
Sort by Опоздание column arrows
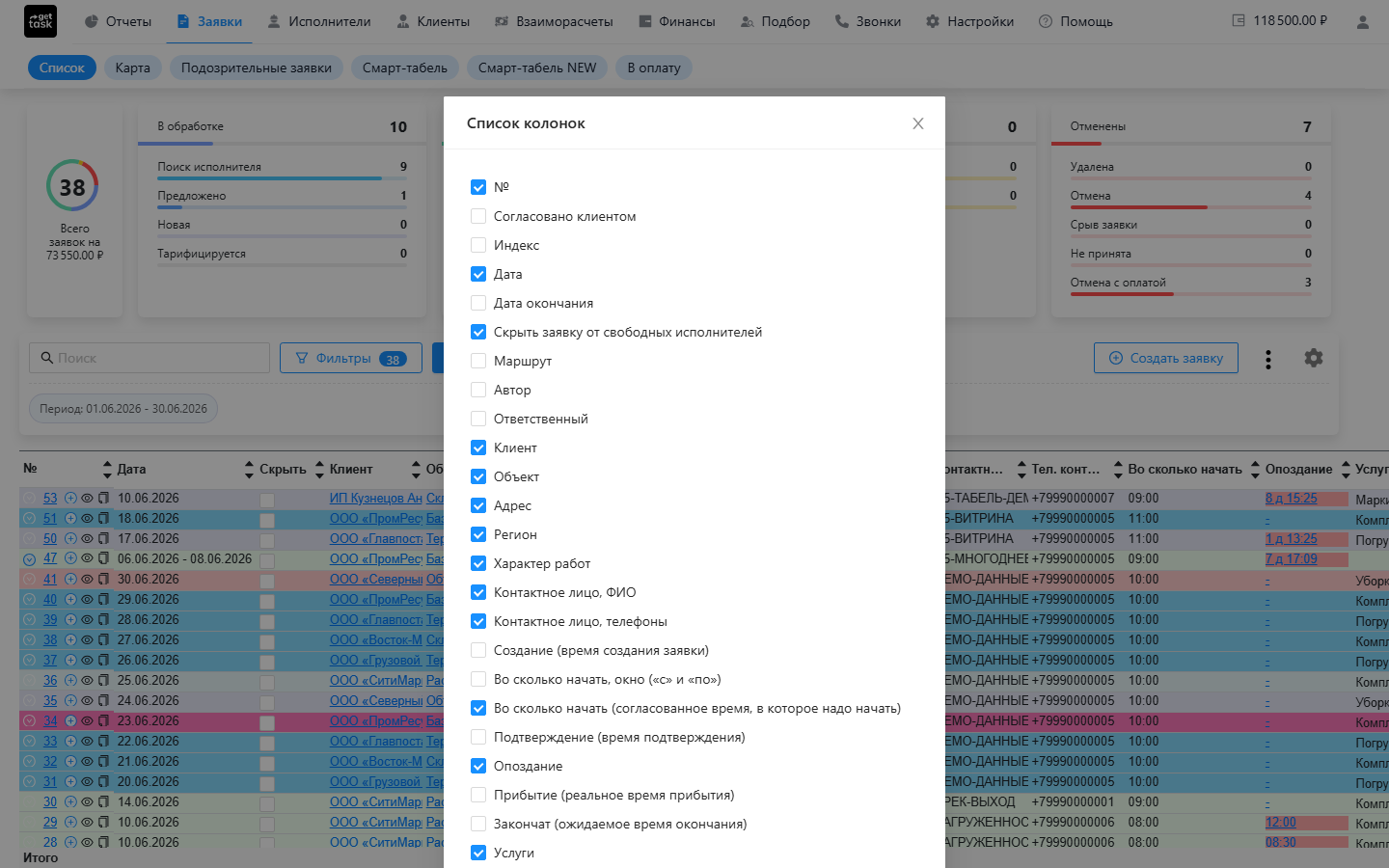(1255, 470)
